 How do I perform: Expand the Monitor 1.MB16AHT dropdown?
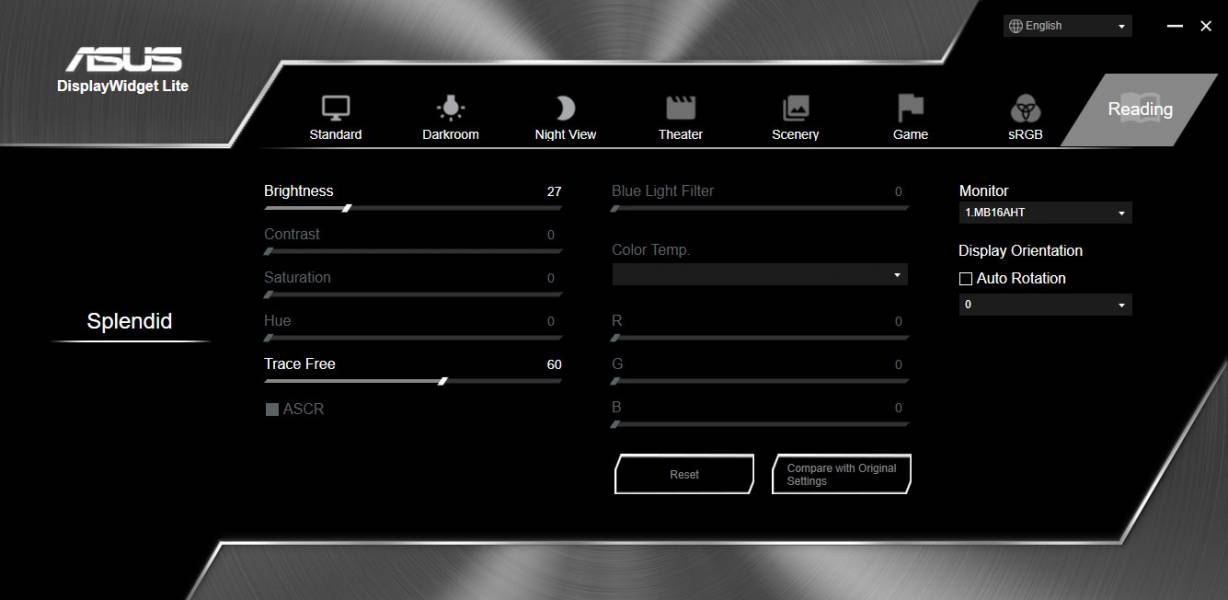(1045, 213)
